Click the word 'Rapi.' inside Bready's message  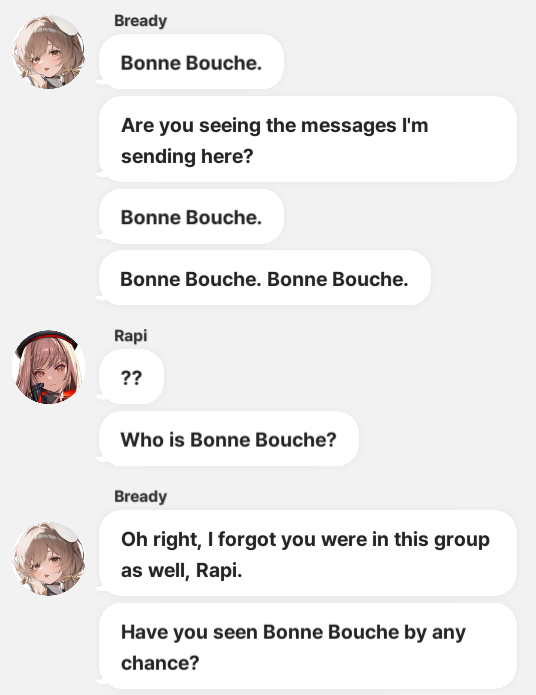219,570
